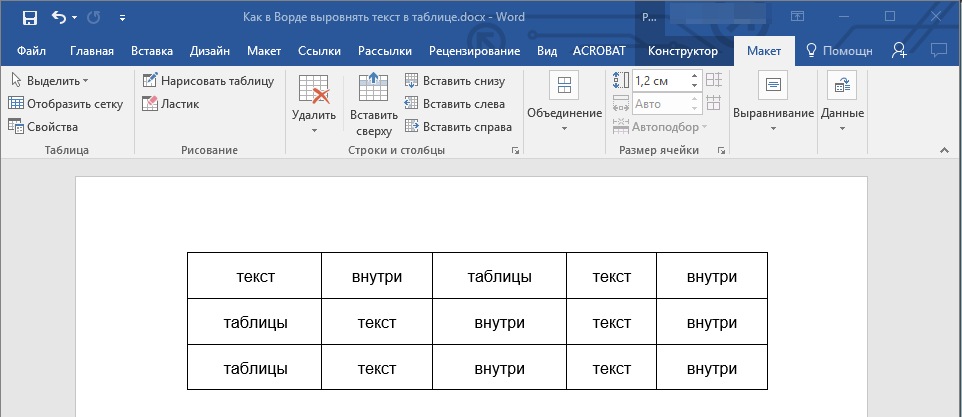The image size is (962, 417).
Task: Click the Draw Table (Нарисовать таблицу) tool
Action: 208,81
